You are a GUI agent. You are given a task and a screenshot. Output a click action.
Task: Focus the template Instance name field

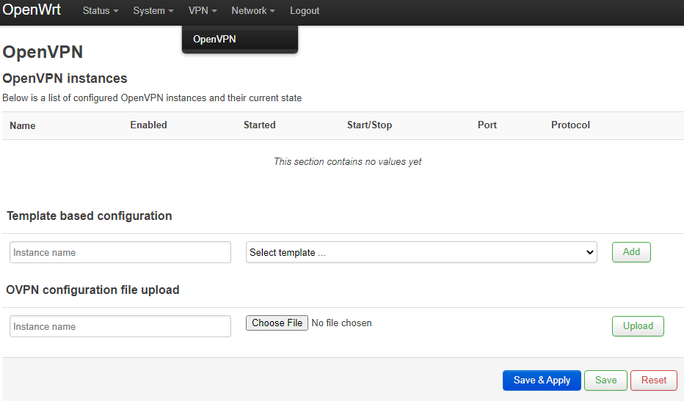click(x=120, y=252)
